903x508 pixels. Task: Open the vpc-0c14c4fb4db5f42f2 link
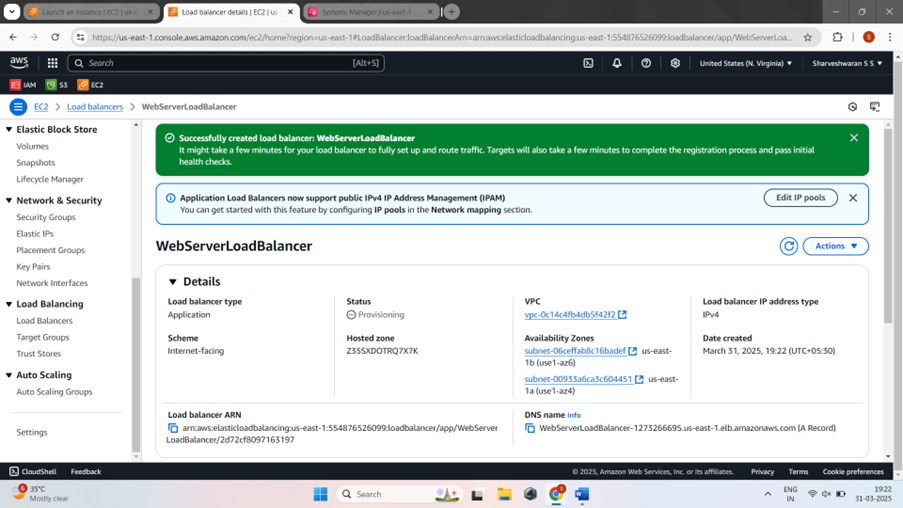(570, 314)
